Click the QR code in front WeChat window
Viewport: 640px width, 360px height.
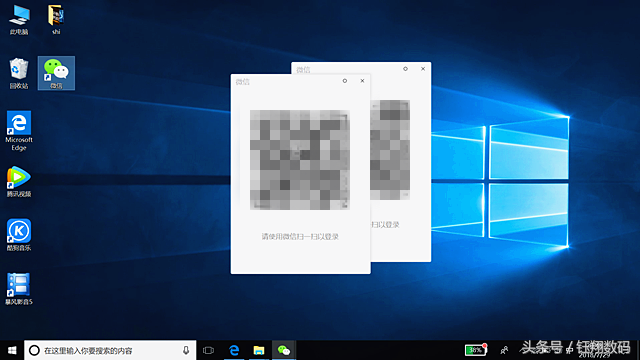[x=300, y=160]
